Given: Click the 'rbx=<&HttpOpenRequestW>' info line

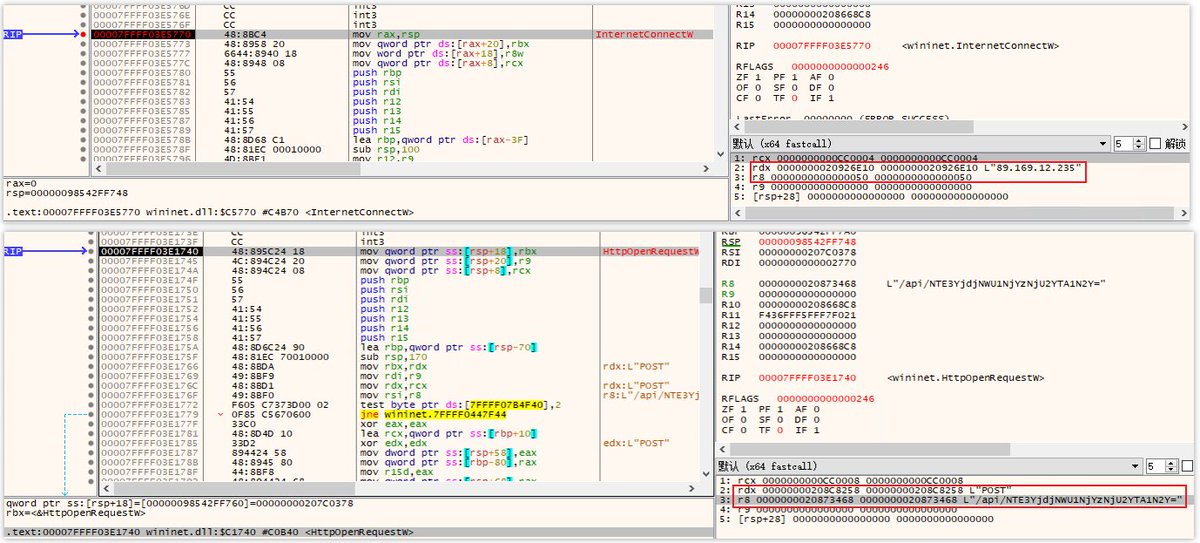Looking at the screenshot, I should pyautogui.click(x=76, y=512).
